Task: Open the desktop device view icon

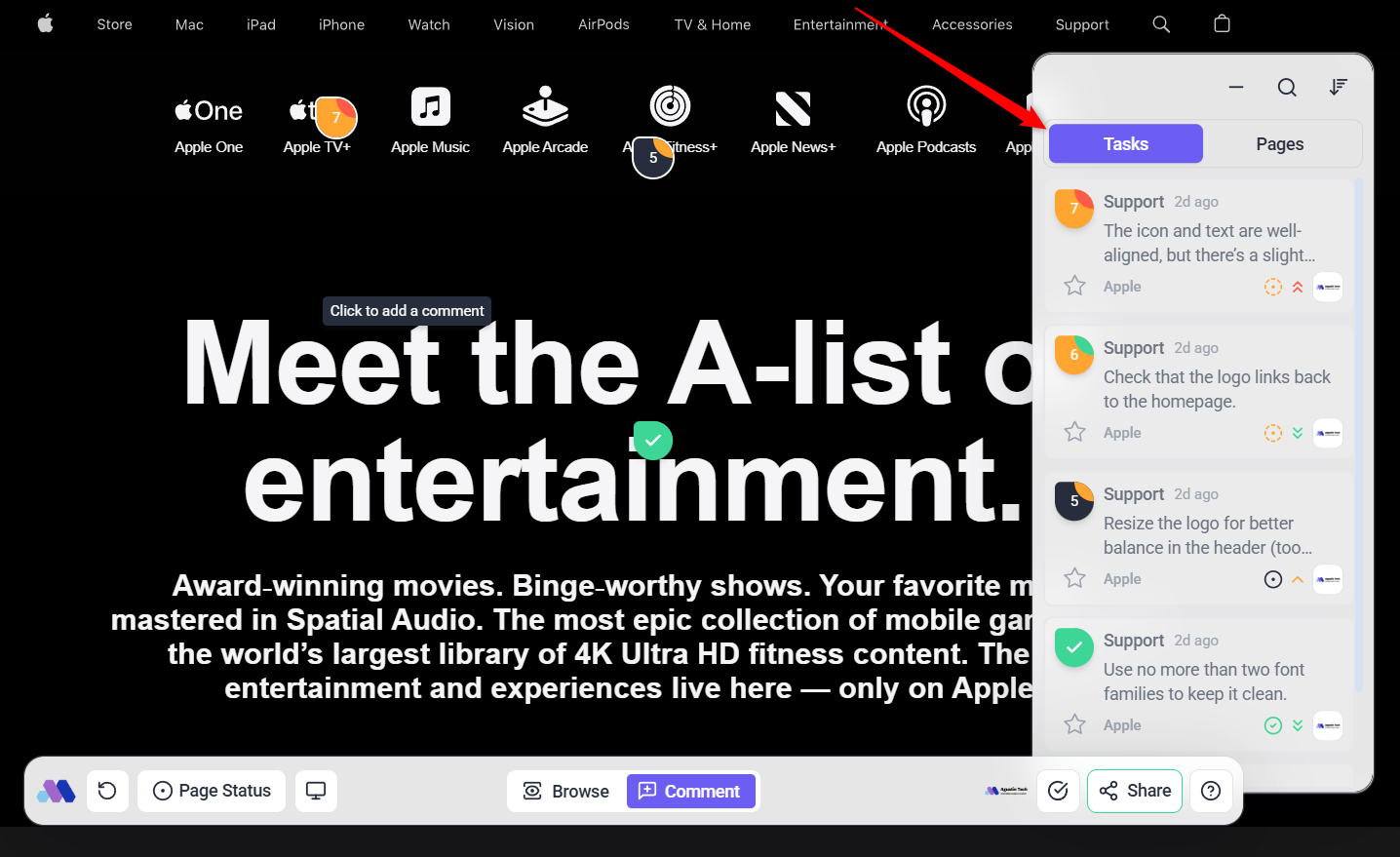Action: pyautogui.click(x=316, y=791)
